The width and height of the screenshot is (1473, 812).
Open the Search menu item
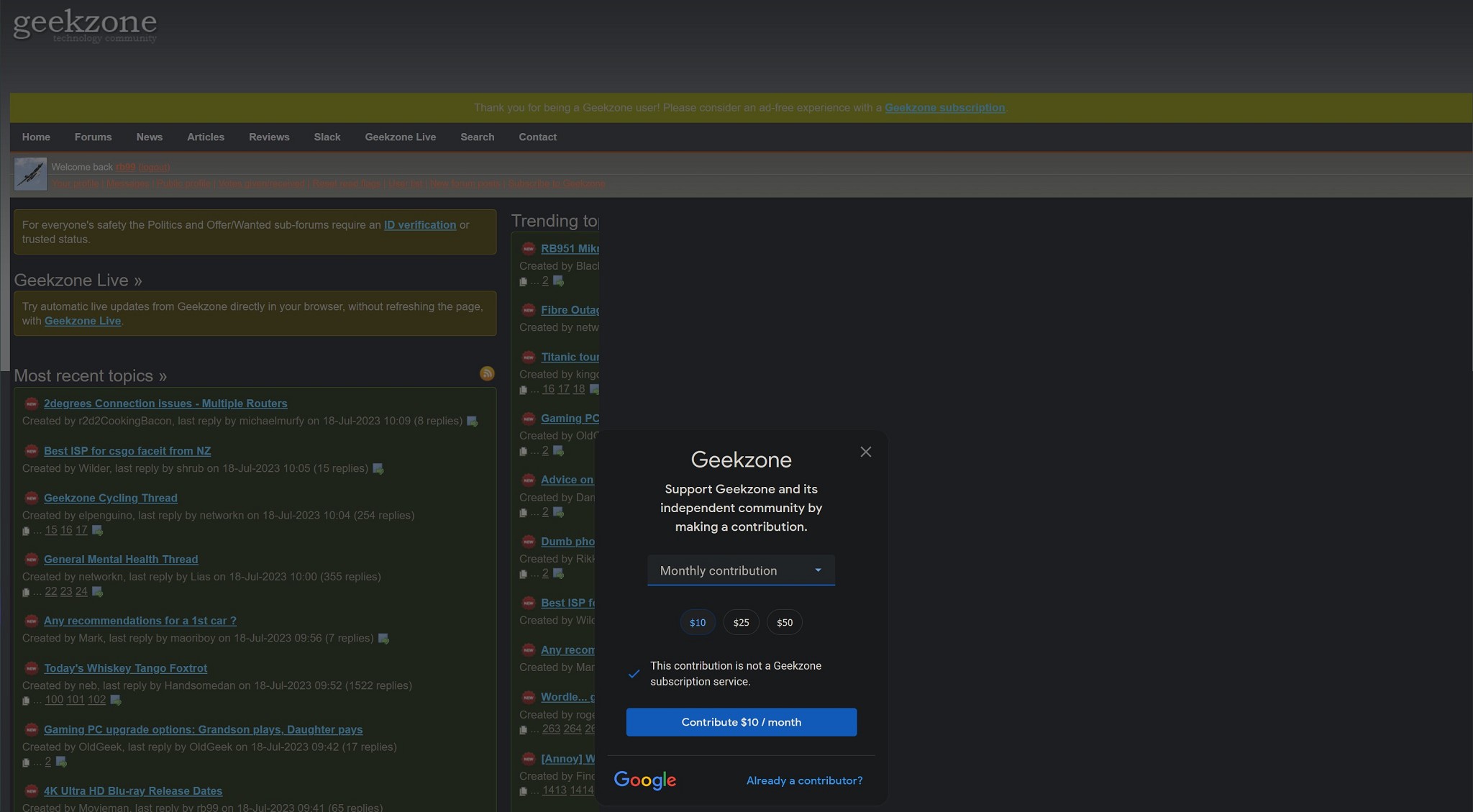(478, 137)
